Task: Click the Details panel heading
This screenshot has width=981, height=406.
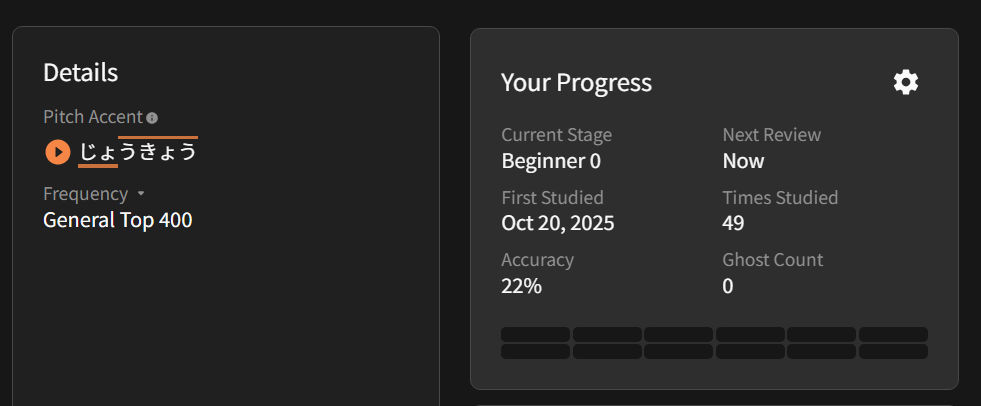Action: pyautogui.click(x=81, y=73)
